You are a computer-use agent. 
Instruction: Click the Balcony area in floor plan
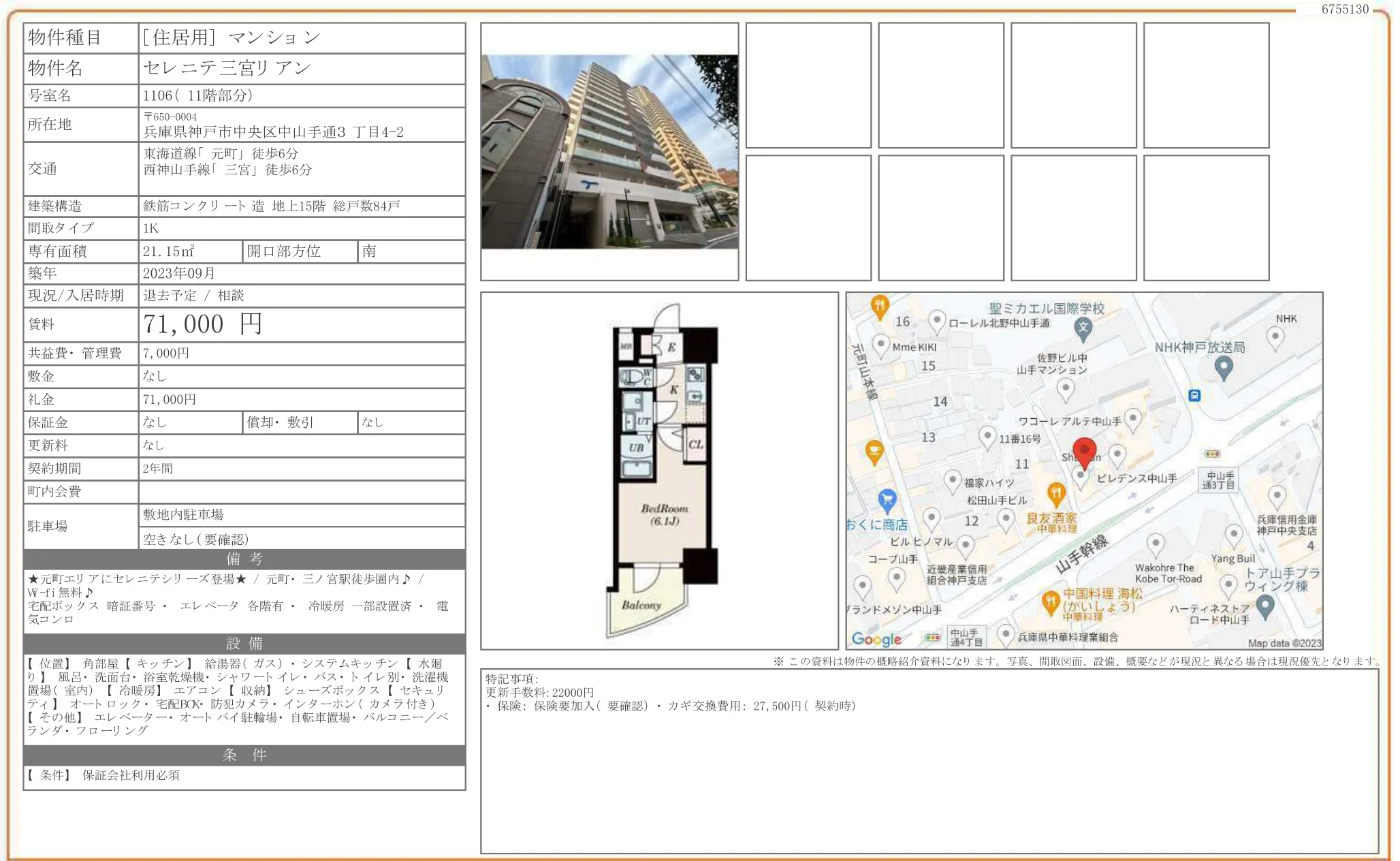(641, 605)
